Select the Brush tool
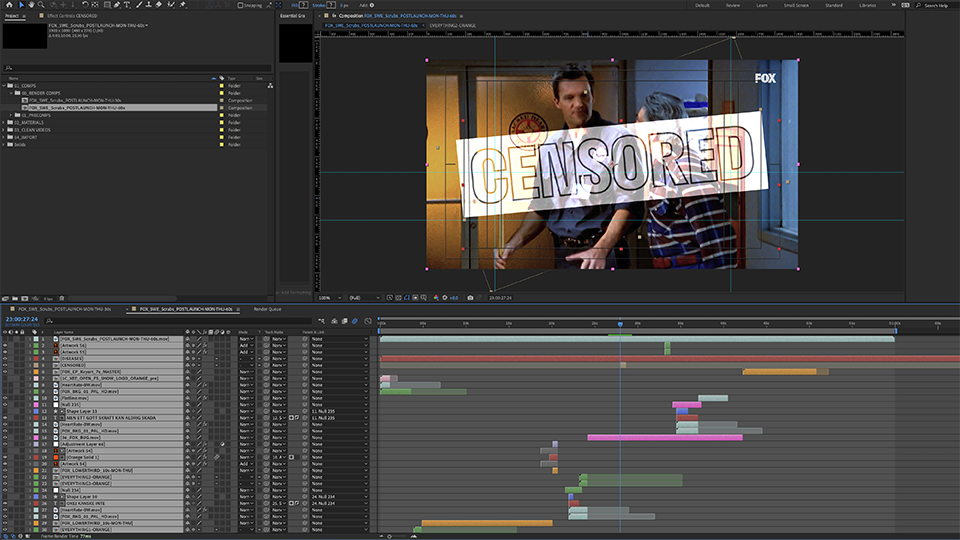960x540 pixels. [139, 5]
